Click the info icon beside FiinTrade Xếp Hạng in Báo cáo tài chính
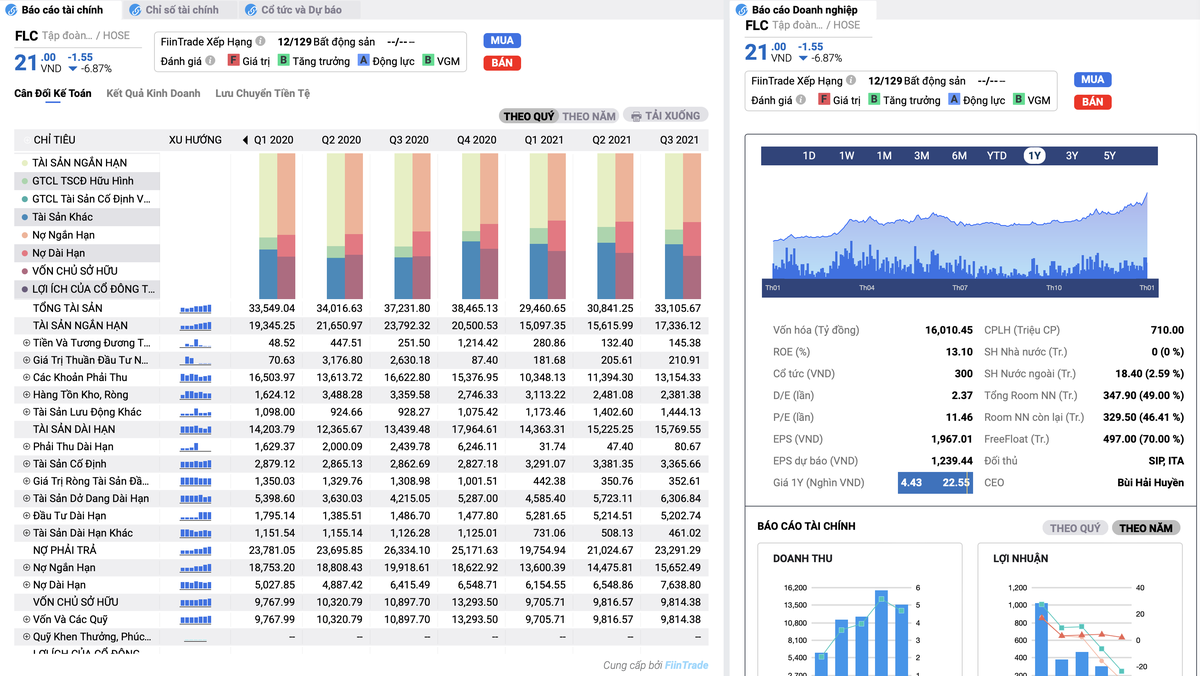Image resolution: width=1200 pixels, height=676 pixels. point(260,42)
